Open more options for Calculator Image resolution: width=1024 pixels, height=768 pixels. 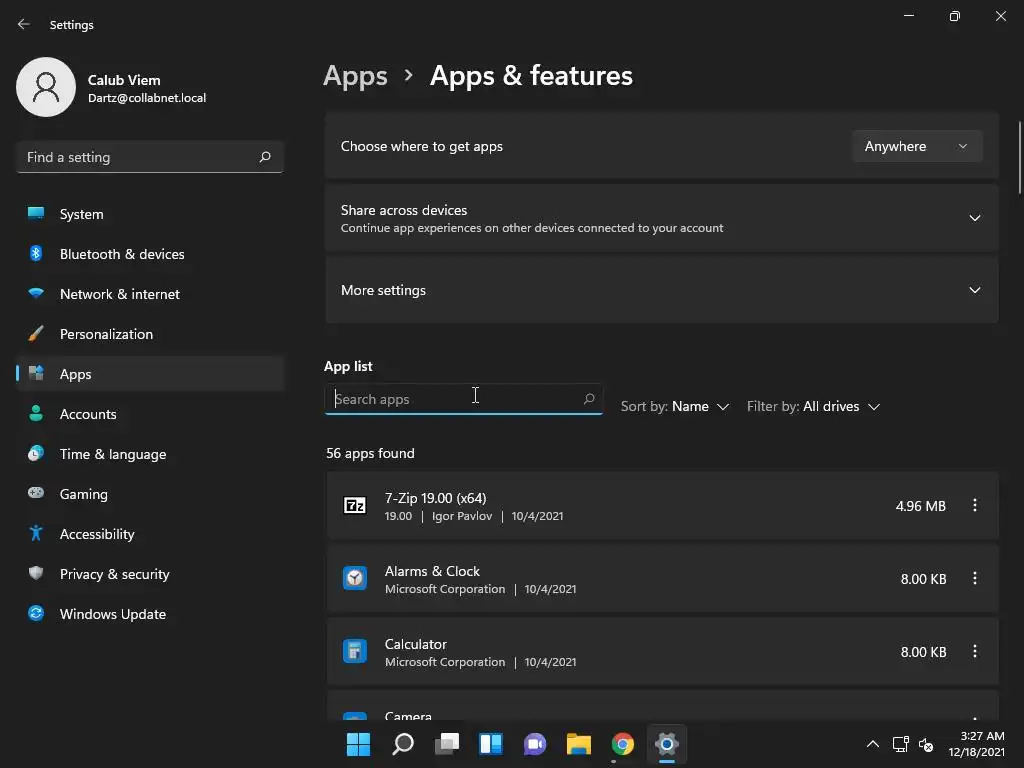pos(974,652)
